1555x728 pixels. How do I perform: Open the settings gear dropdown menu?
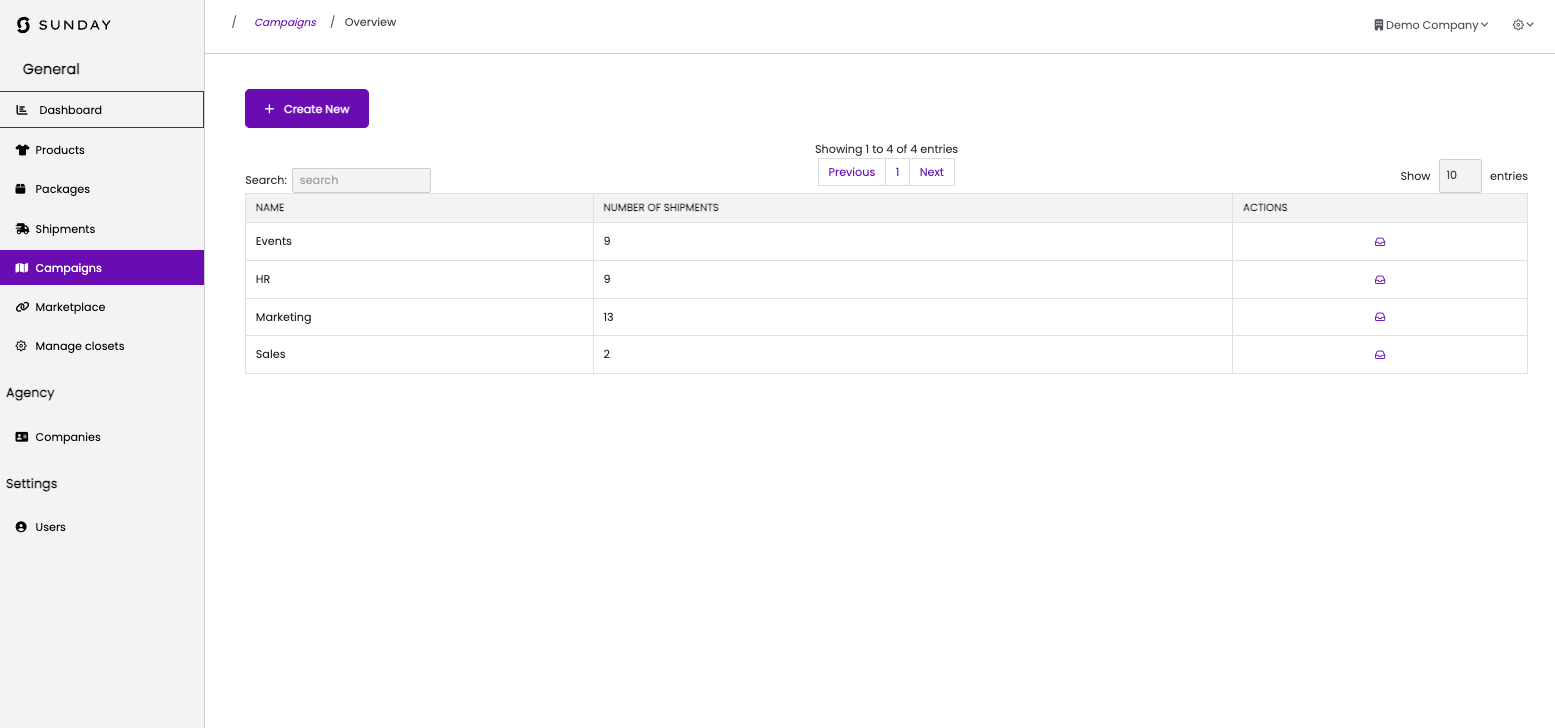[x=1523, y=25]
